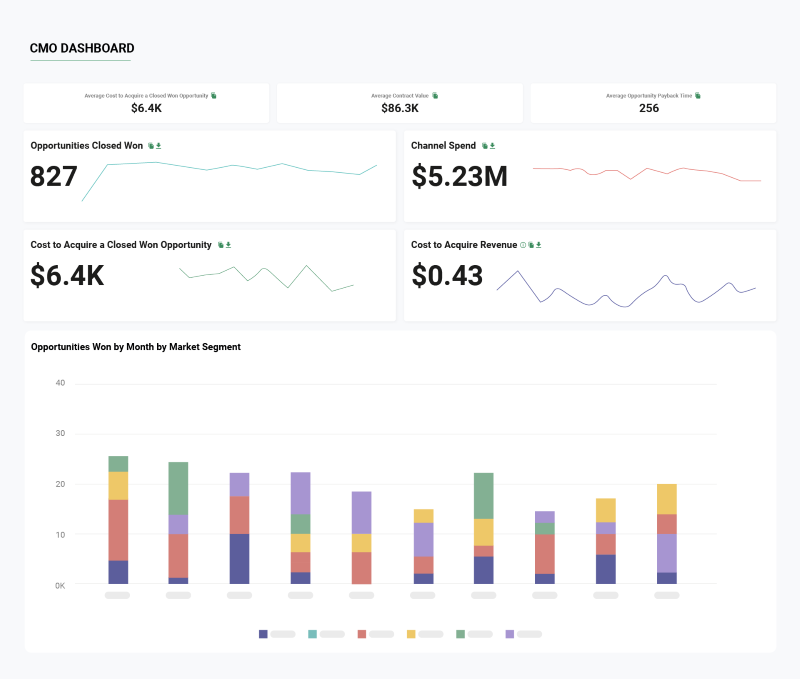Copy the Cost to Acquire Revenue widget

click(531, 244)
